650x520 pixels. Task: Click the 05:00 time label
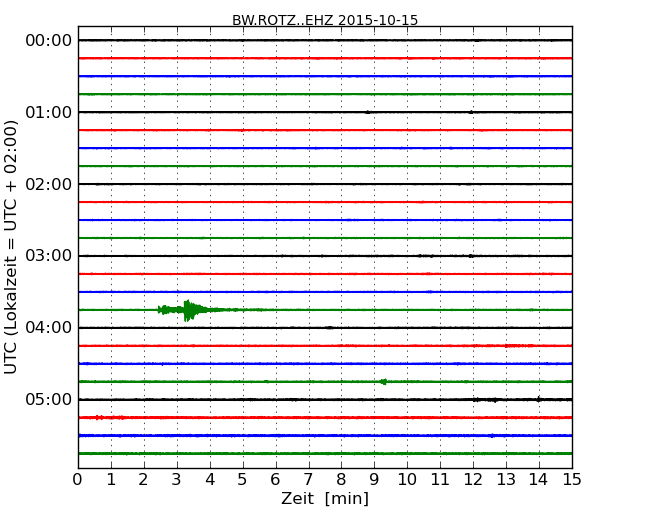coord(49,399)
